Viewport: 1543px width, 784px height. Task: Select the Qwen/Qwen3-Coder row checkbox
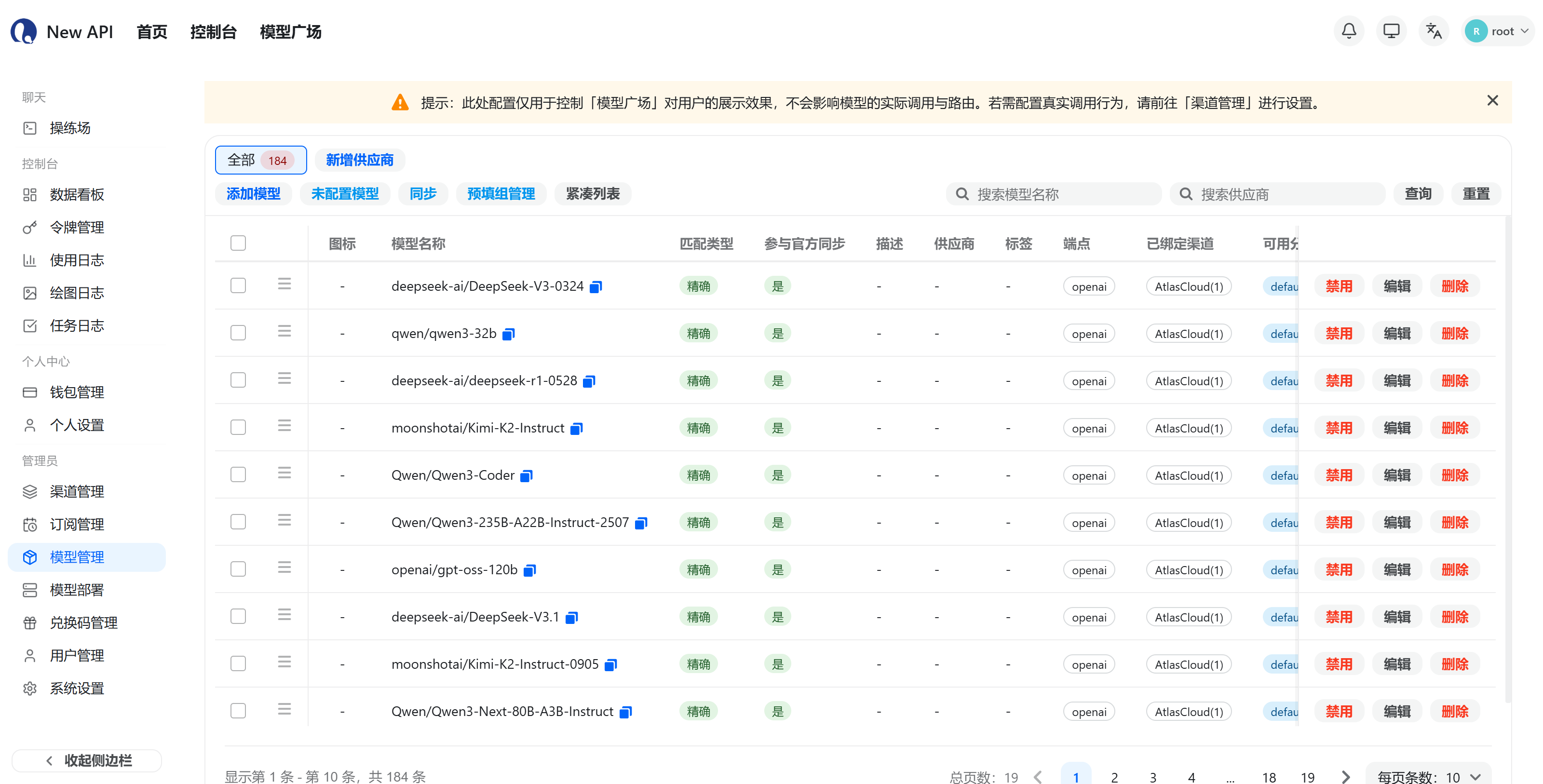point(238,475)
